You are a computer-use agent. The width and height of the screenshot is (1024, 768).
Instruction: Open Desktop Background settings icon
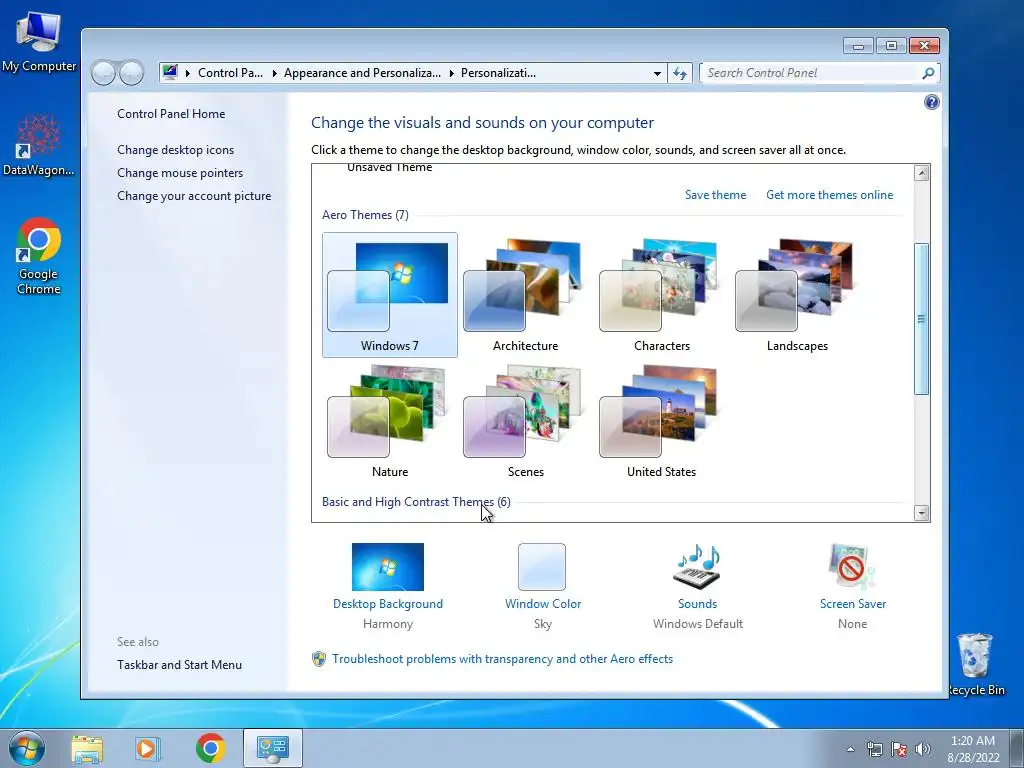[x=387, y=567]
